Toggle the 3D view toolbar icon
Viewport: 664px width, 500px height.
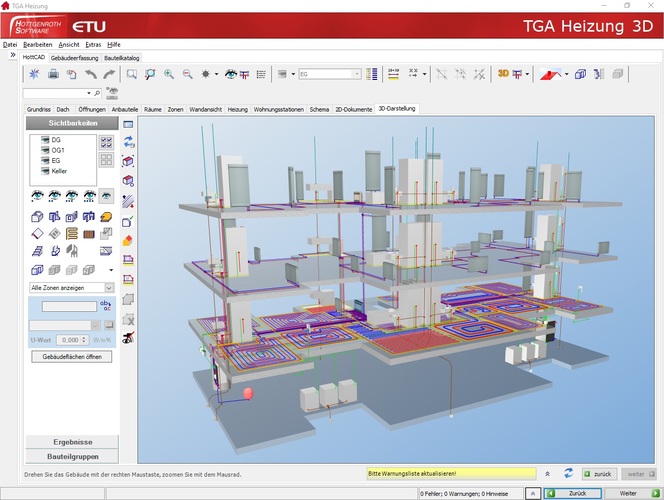[504, 74]
